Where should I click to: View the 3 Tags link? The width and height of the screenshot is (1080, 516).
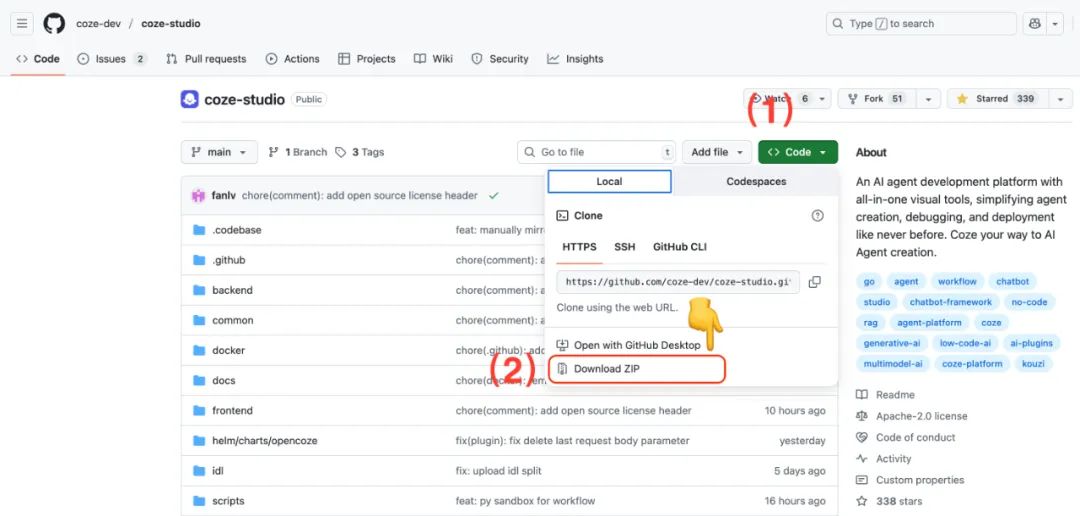click(x=360, y=152)
